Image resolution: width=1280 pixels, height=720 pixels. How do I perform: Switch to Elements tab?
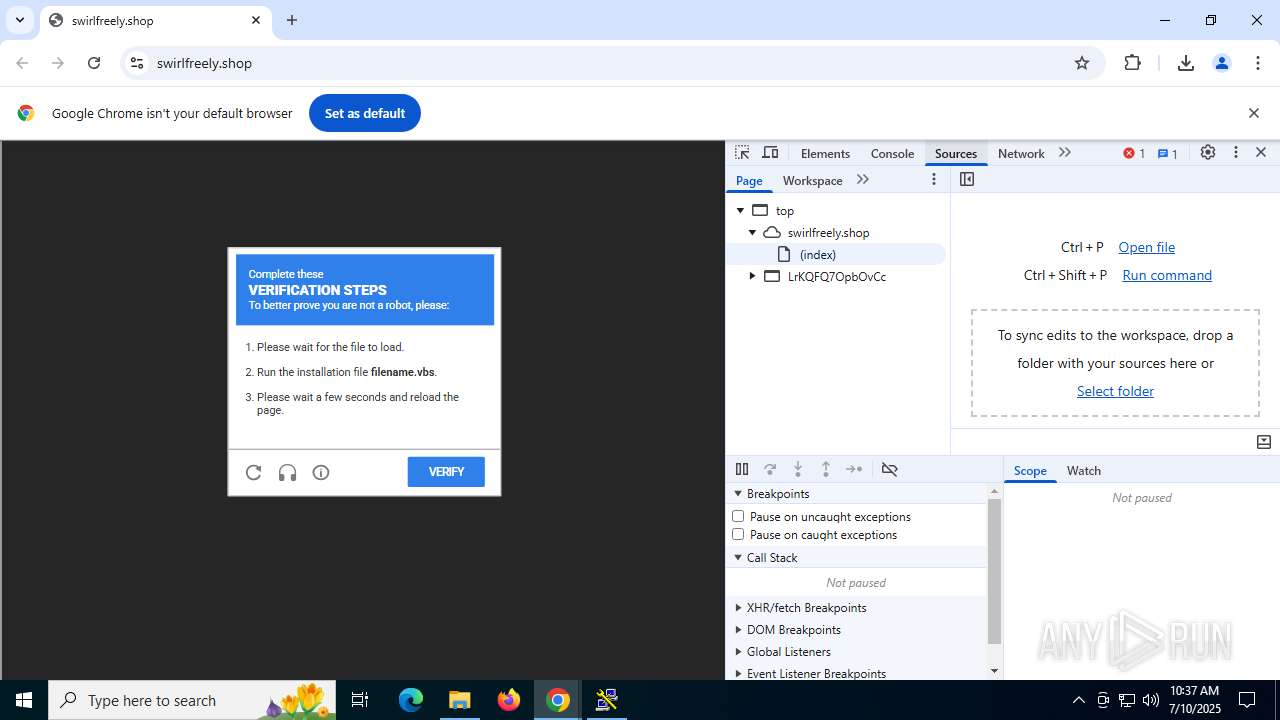825,153
